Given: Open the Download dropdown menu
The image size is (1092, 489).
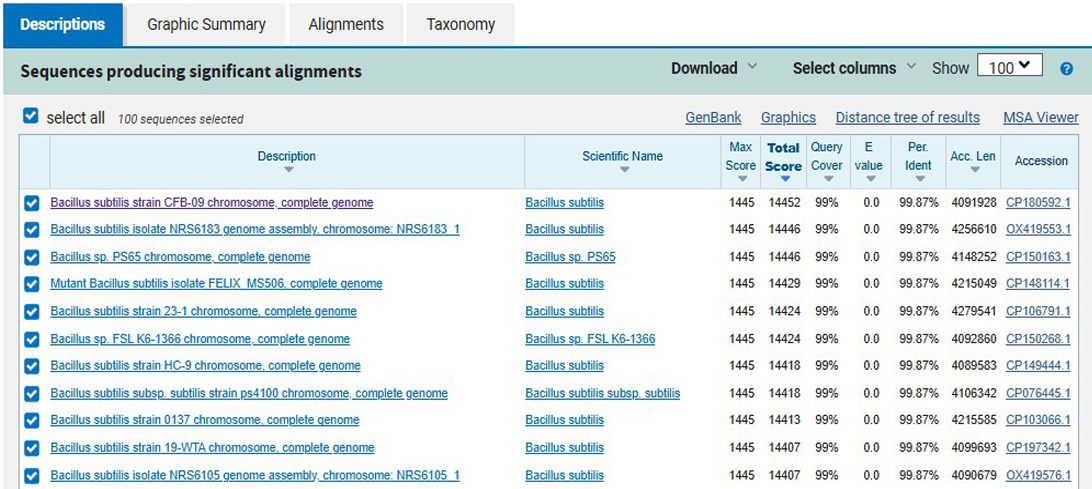Looking at the screenshot, I should (x=714, y=68).
